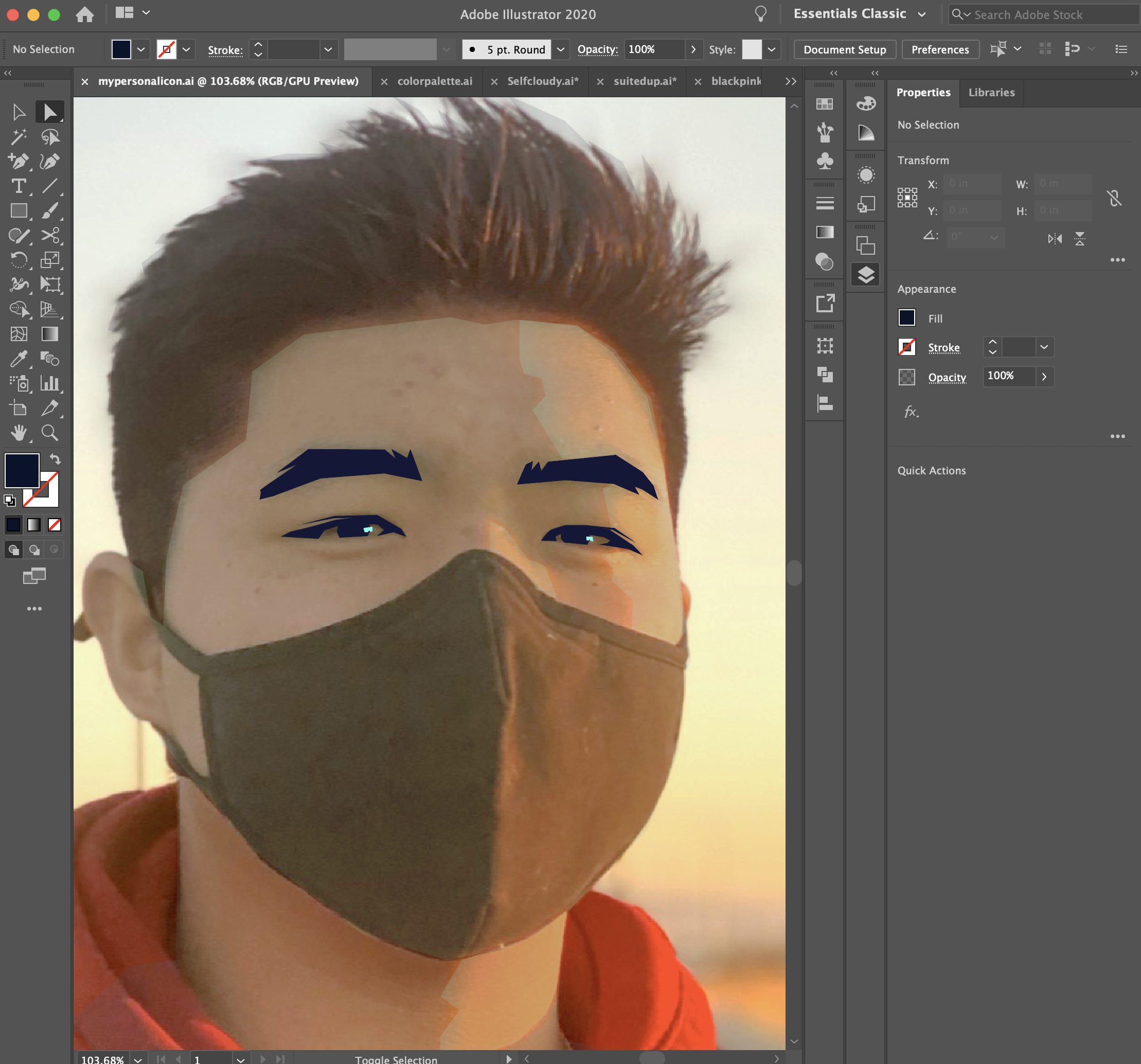Open the Symbols panel clover icon

[825, 161]
